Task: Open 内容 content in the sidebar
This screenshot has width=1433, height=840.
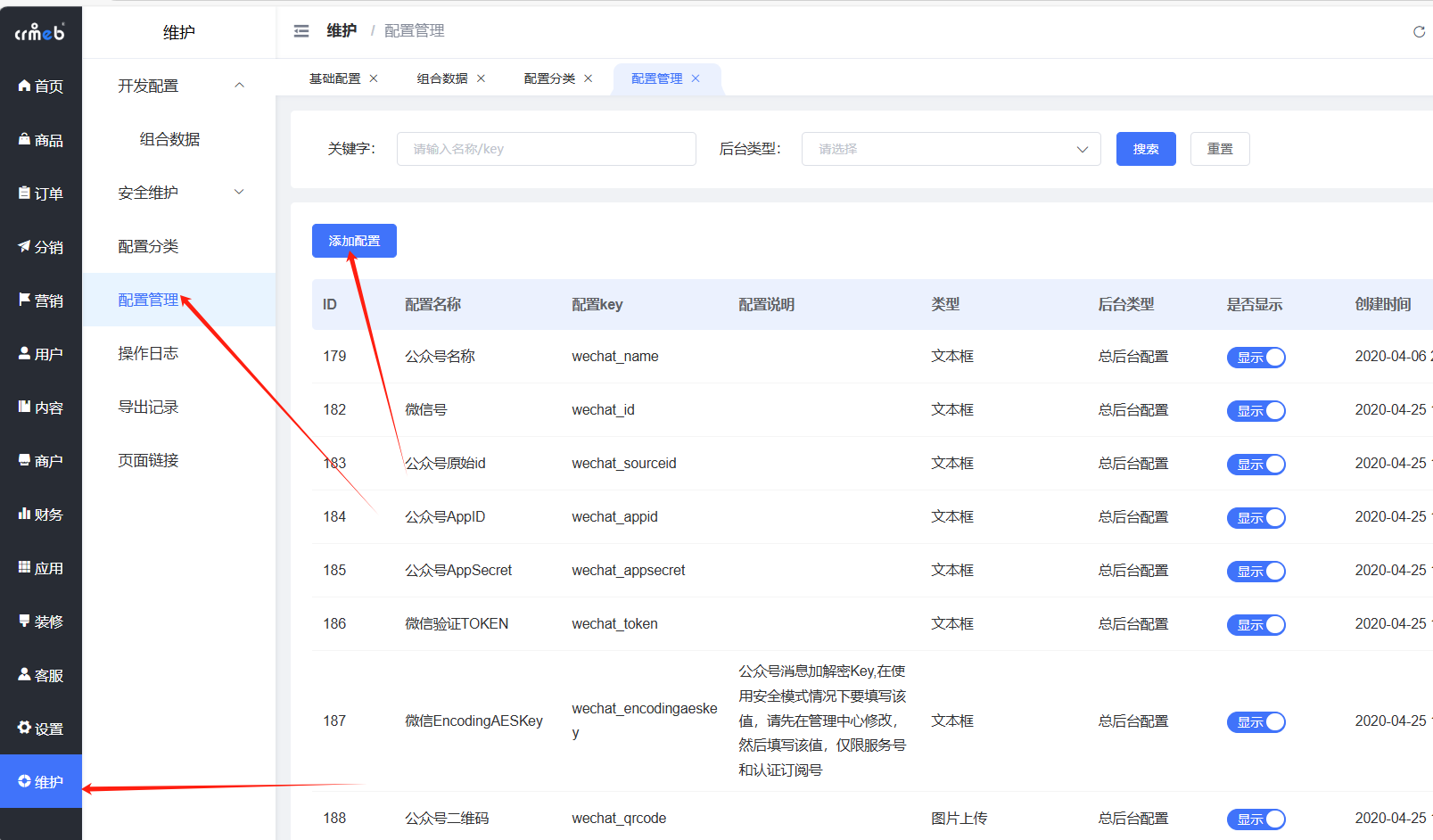Action: point(41,408)
